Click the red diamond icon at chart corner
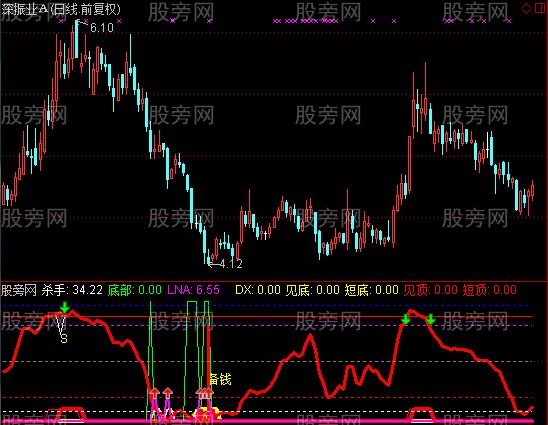Image resolution: width=548 pixels, height=425 pixels. [526, 8]
